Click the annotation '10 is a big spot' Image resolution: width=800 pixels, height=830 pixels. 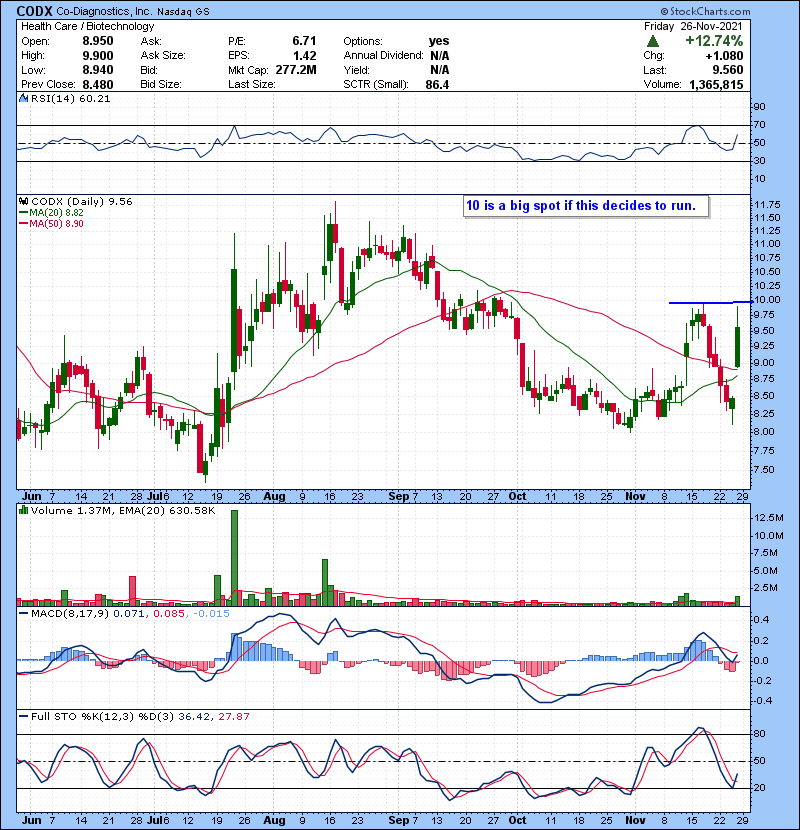581,205
